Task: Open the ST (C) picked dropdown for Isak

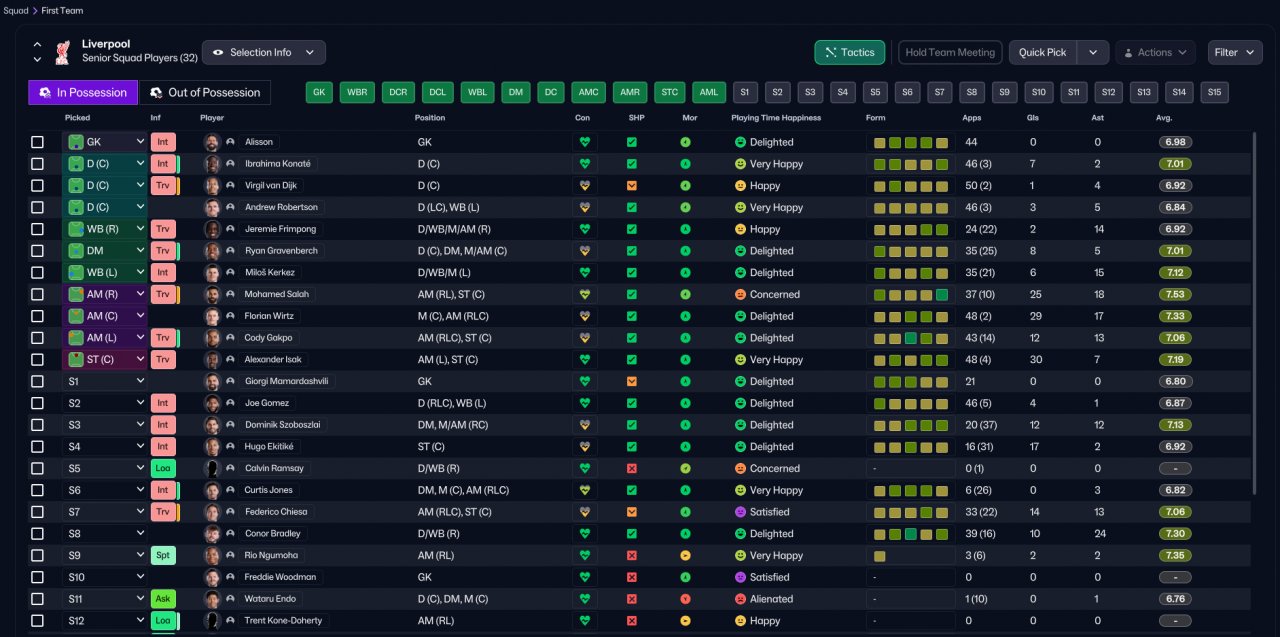Action: click(105, 359)
